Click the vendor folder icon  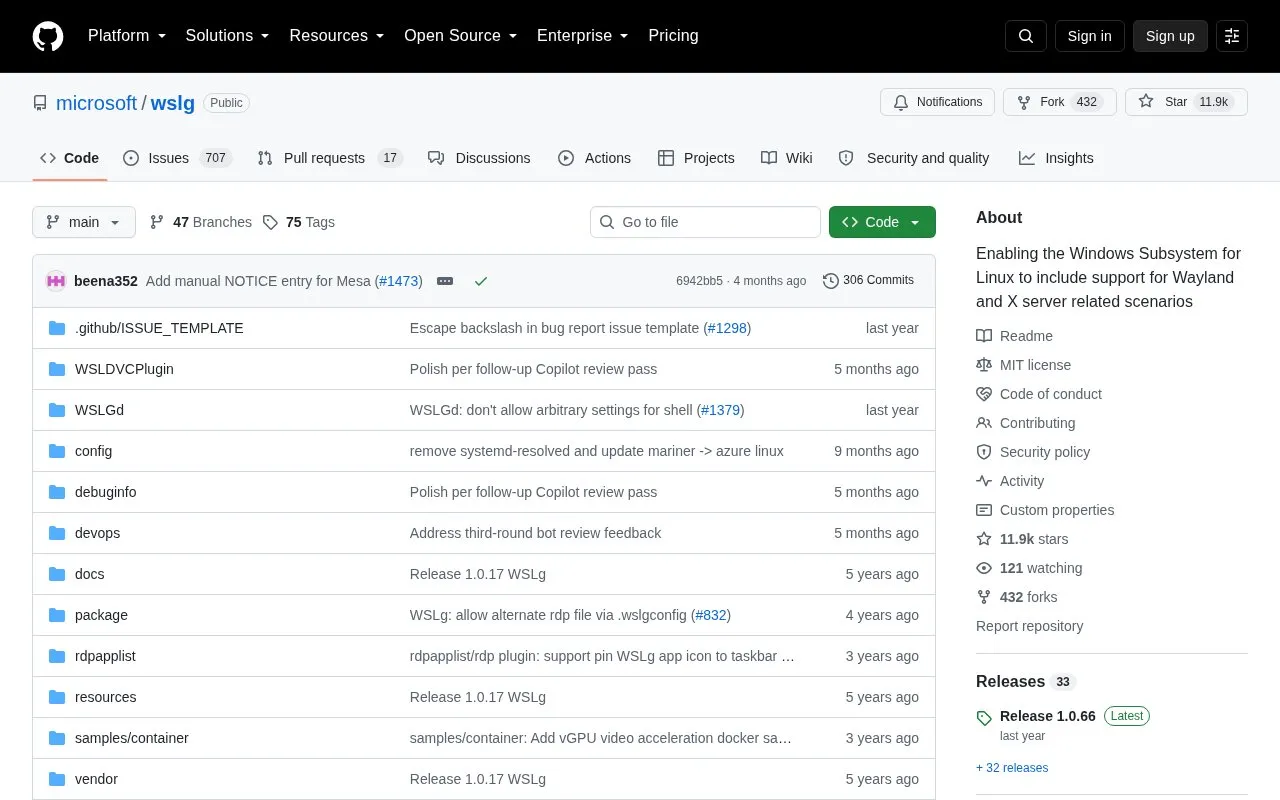(x=57, y=779)
